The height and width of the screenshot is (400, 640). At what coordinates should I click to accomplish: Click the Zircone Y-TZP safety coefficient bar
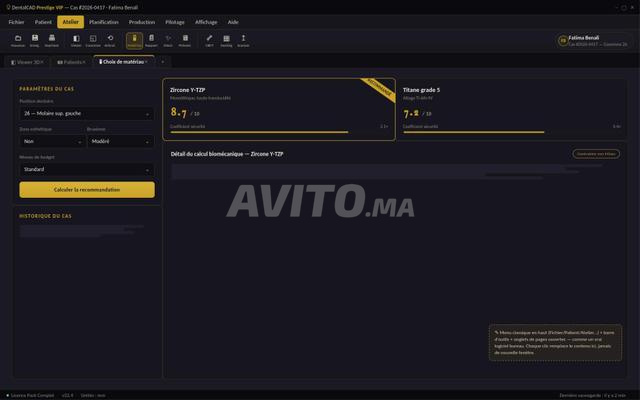coord(279,132)
